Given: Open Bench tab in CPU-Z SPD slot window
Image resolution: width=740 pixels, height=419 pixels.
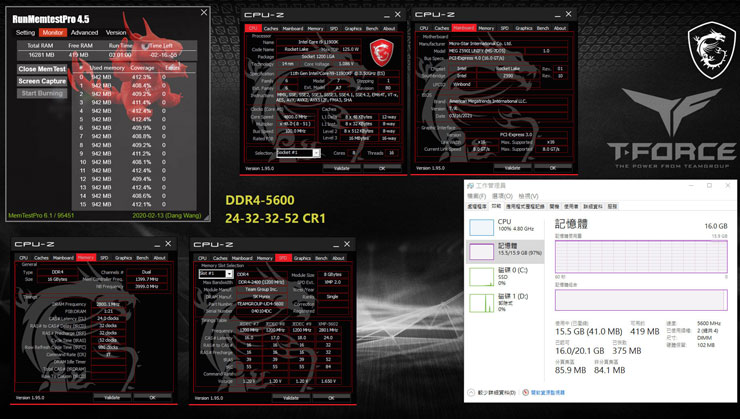Looking at the screenshot, I should tap(321, 258).
